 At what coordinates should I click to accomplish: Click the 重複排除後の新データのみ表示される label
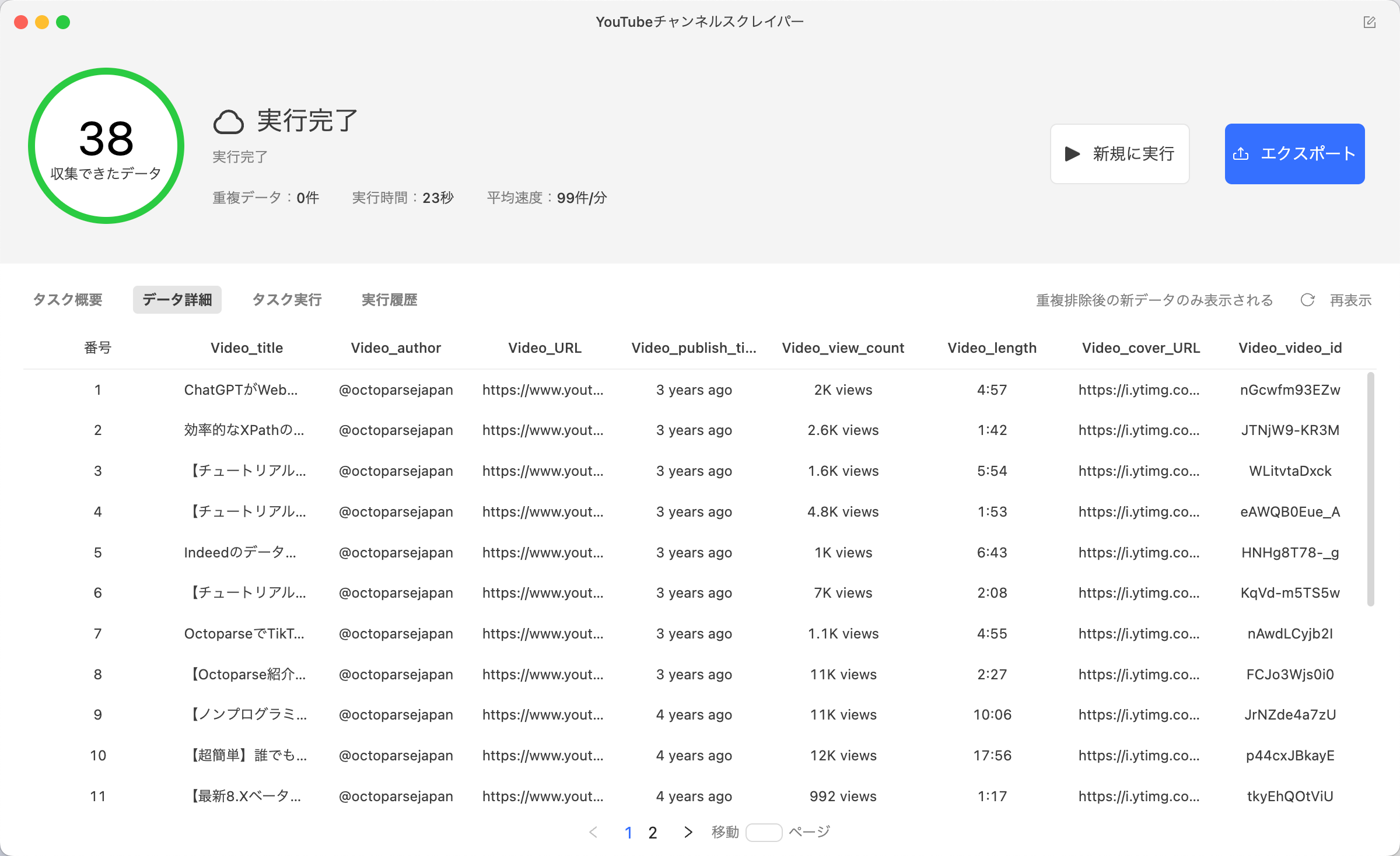1154,300
